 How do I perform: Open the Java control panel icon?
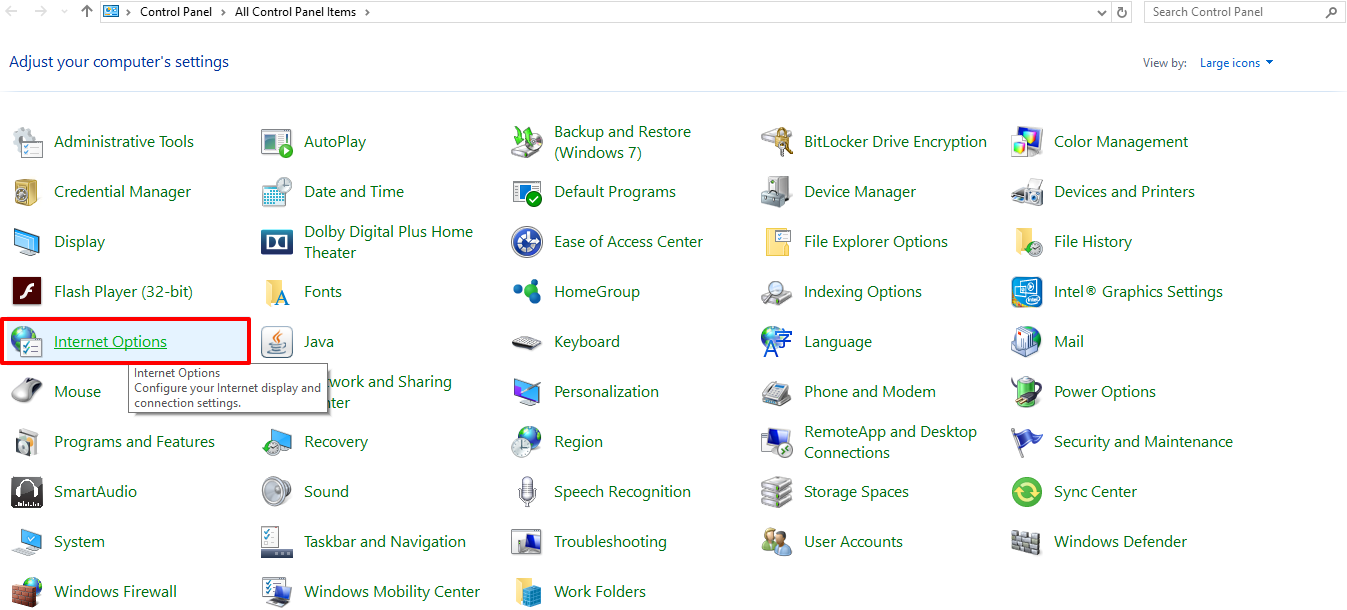pyautogui.click(x=277, y=342)
